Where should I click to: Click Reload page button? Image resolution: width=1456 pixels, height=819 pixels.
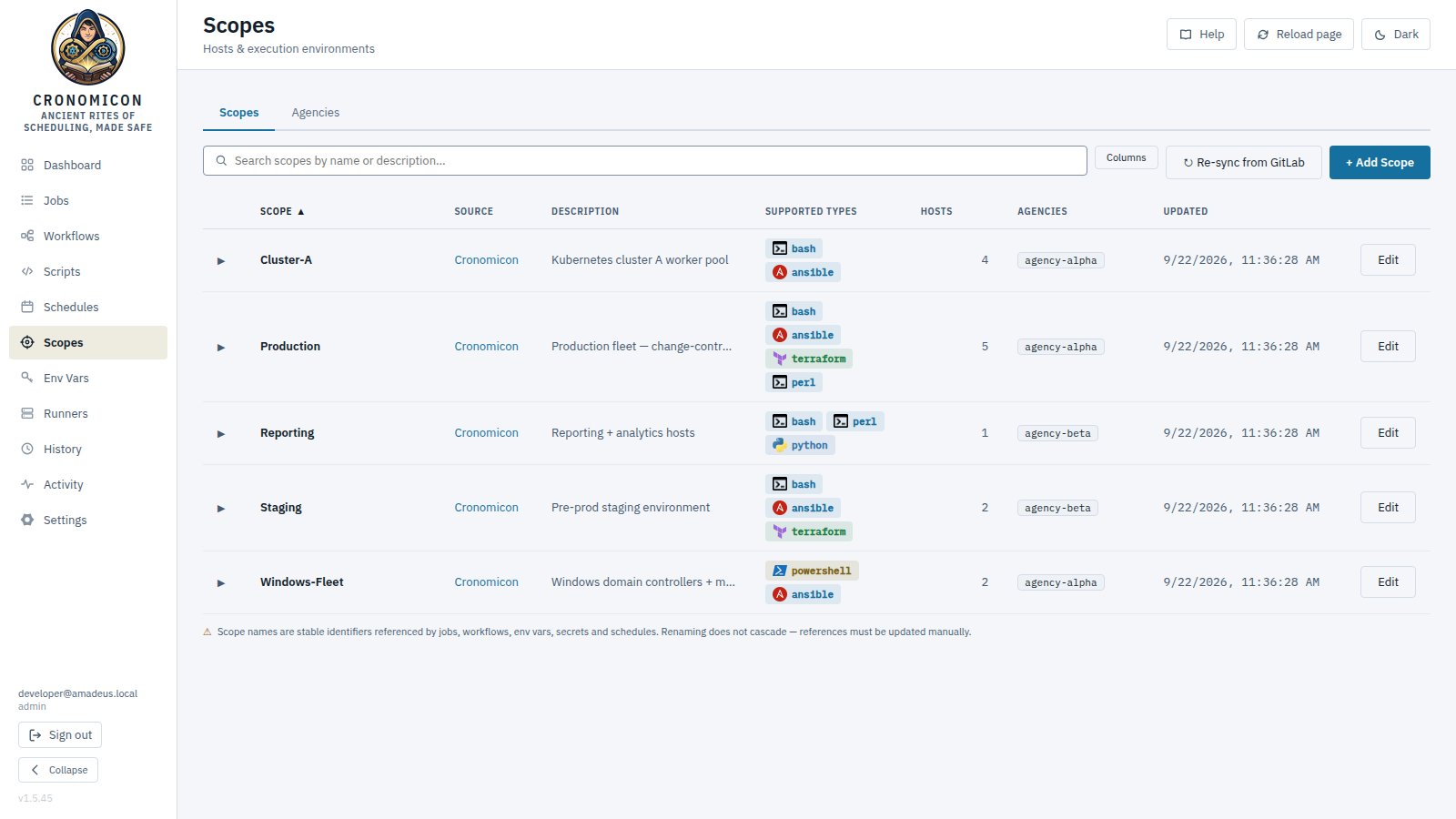tap(1299, 34)
